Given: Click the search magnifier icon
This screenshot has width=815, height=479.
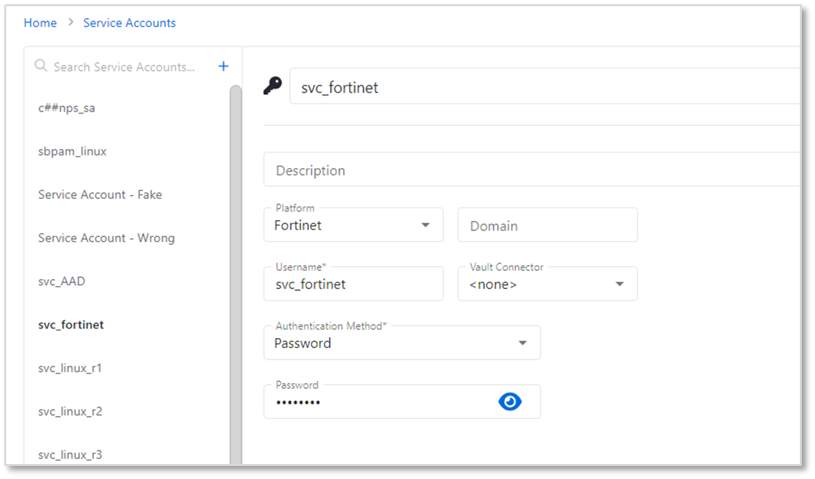Looking at the screenshot, I should 41,66.
